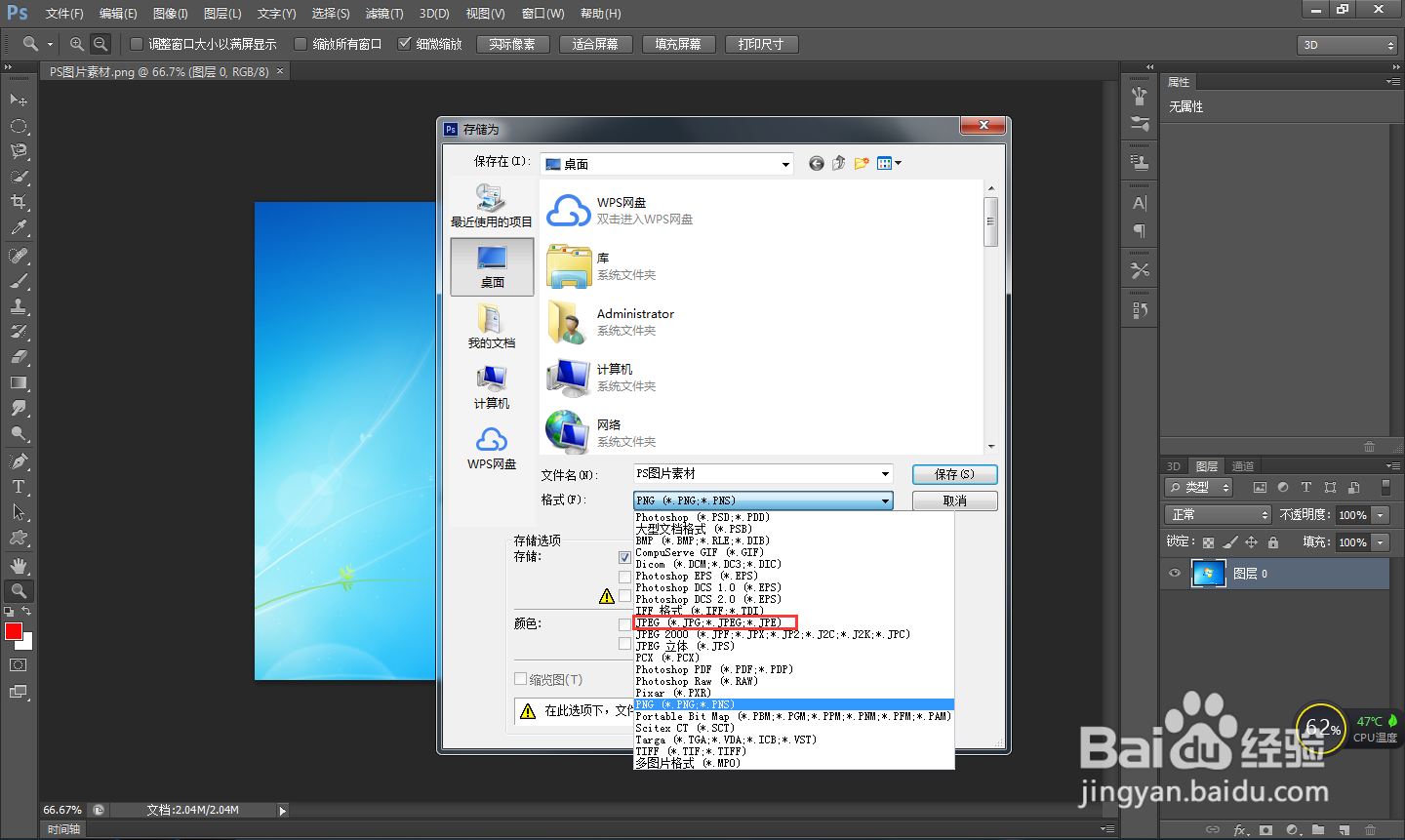Select the Eyedropper tool
The width and height of the screenshot is (1405, 840).
[19, 227]
